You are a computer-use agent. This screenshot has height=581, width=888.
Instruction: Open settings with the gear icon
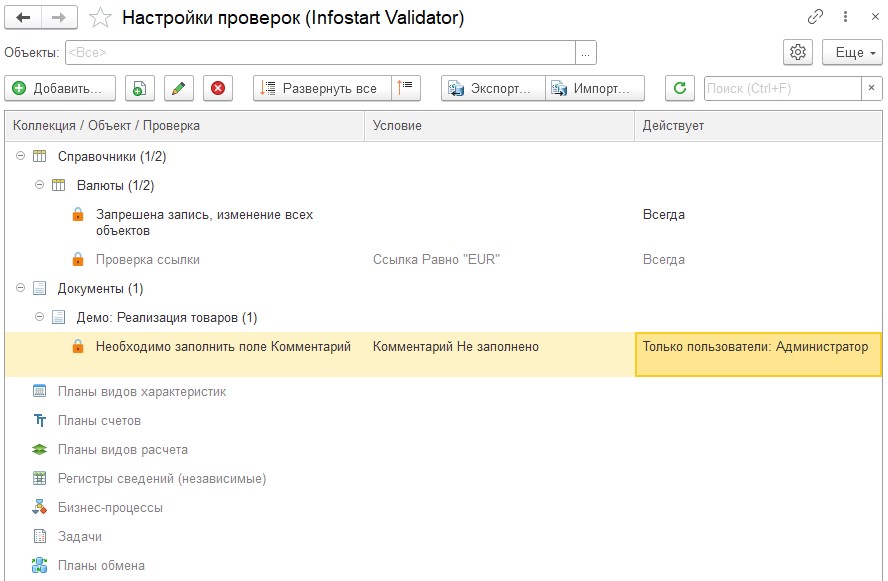[x=797, y=53]
